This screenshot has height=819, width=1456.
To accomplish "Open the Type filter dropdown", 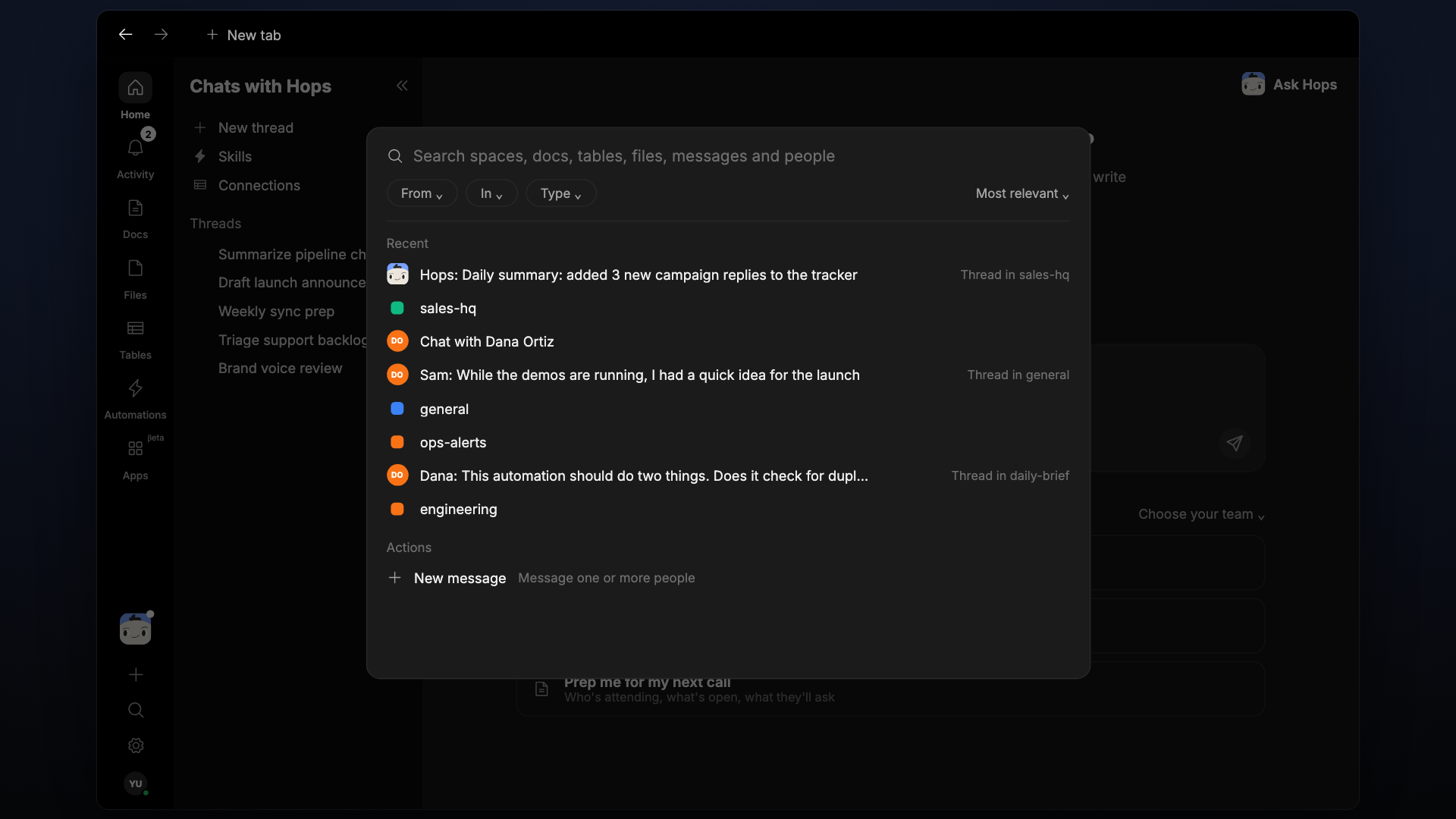I will pyautogui.click(x=560, y=193).
